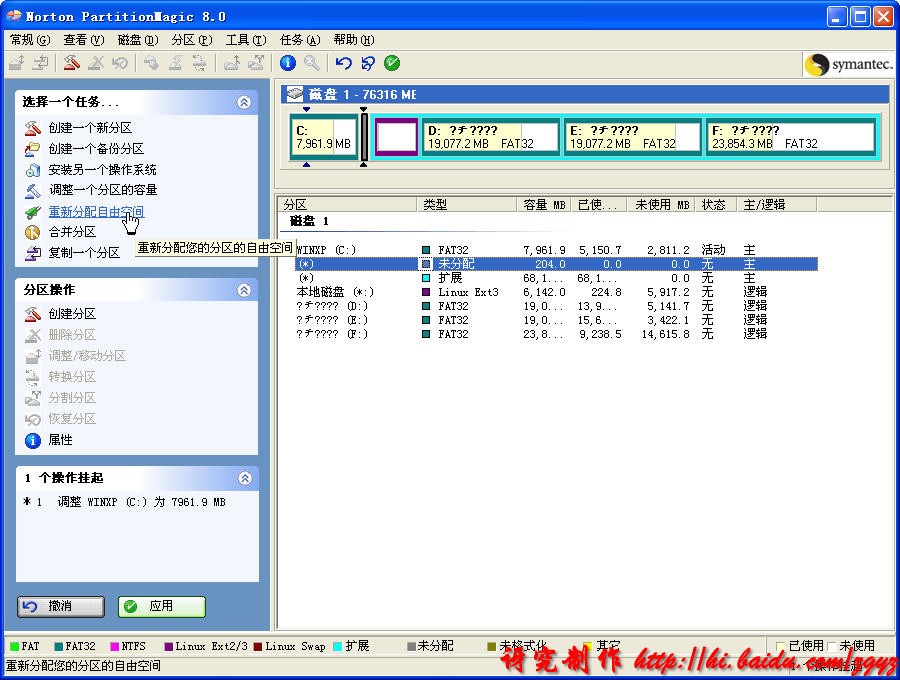Click the 撤消 button

pyautogui.click(x=61, y=607)
